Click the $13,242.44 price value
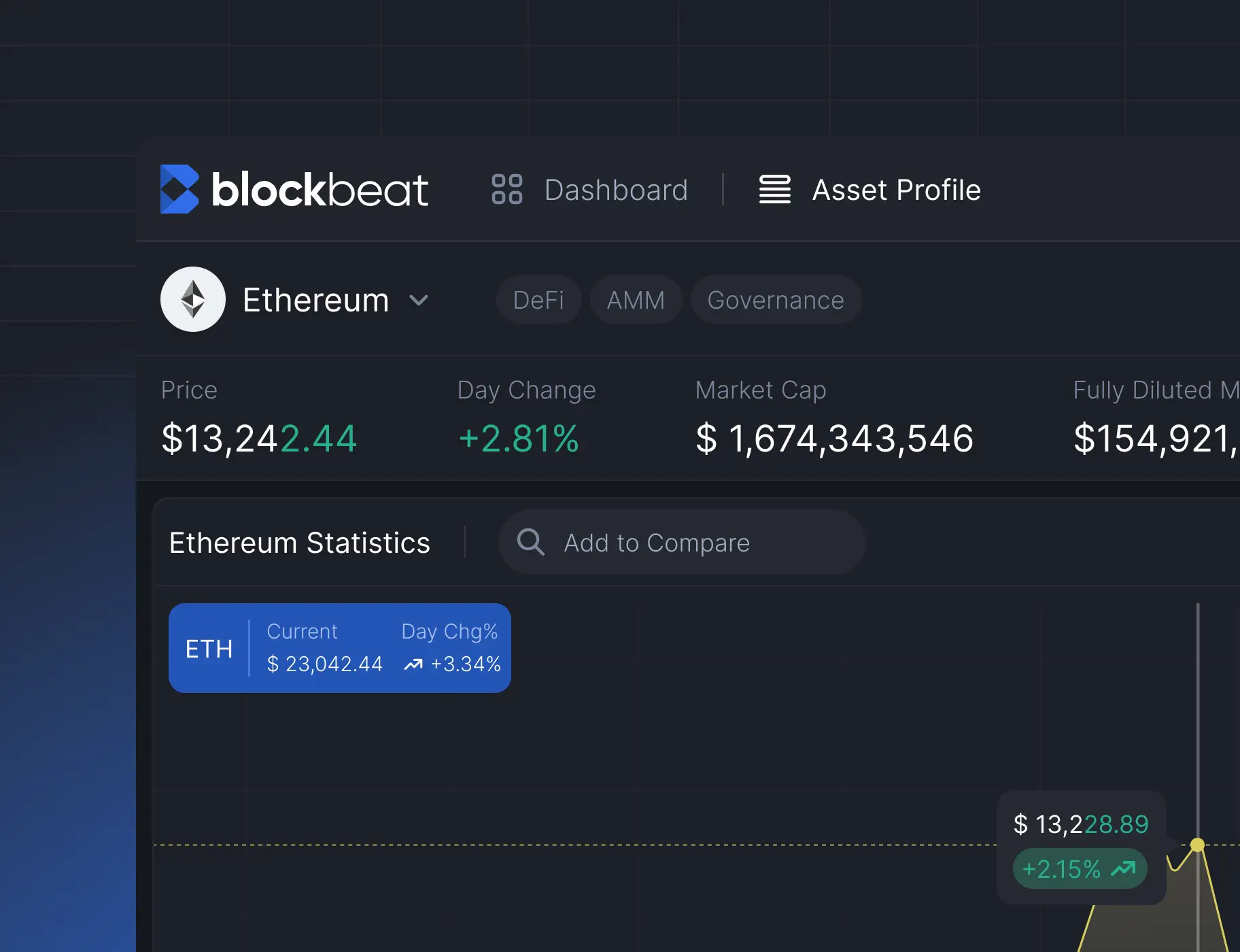1240x952 pixels. tap(259, 438)
